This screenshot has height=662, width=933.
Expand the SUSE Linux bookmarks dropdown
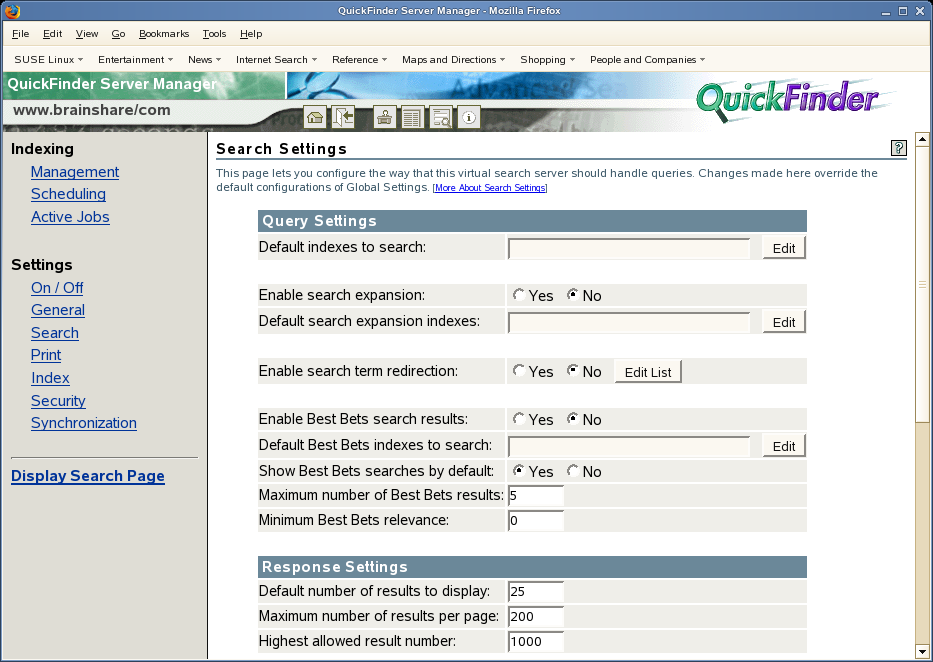pyautogui.click(x=49, y=59)
